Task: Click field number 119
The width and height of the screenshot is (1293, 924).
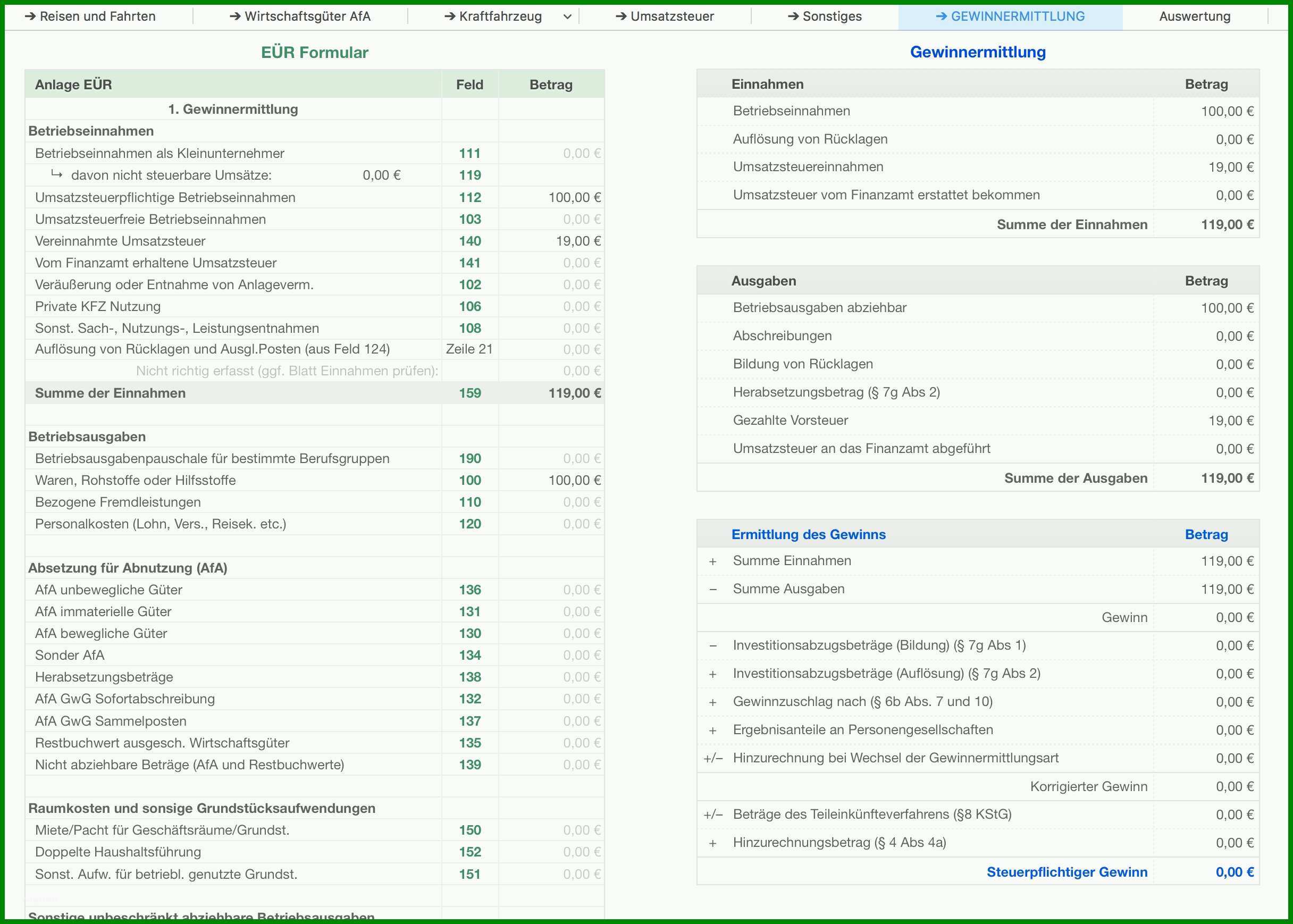Action: pos(470,175)
